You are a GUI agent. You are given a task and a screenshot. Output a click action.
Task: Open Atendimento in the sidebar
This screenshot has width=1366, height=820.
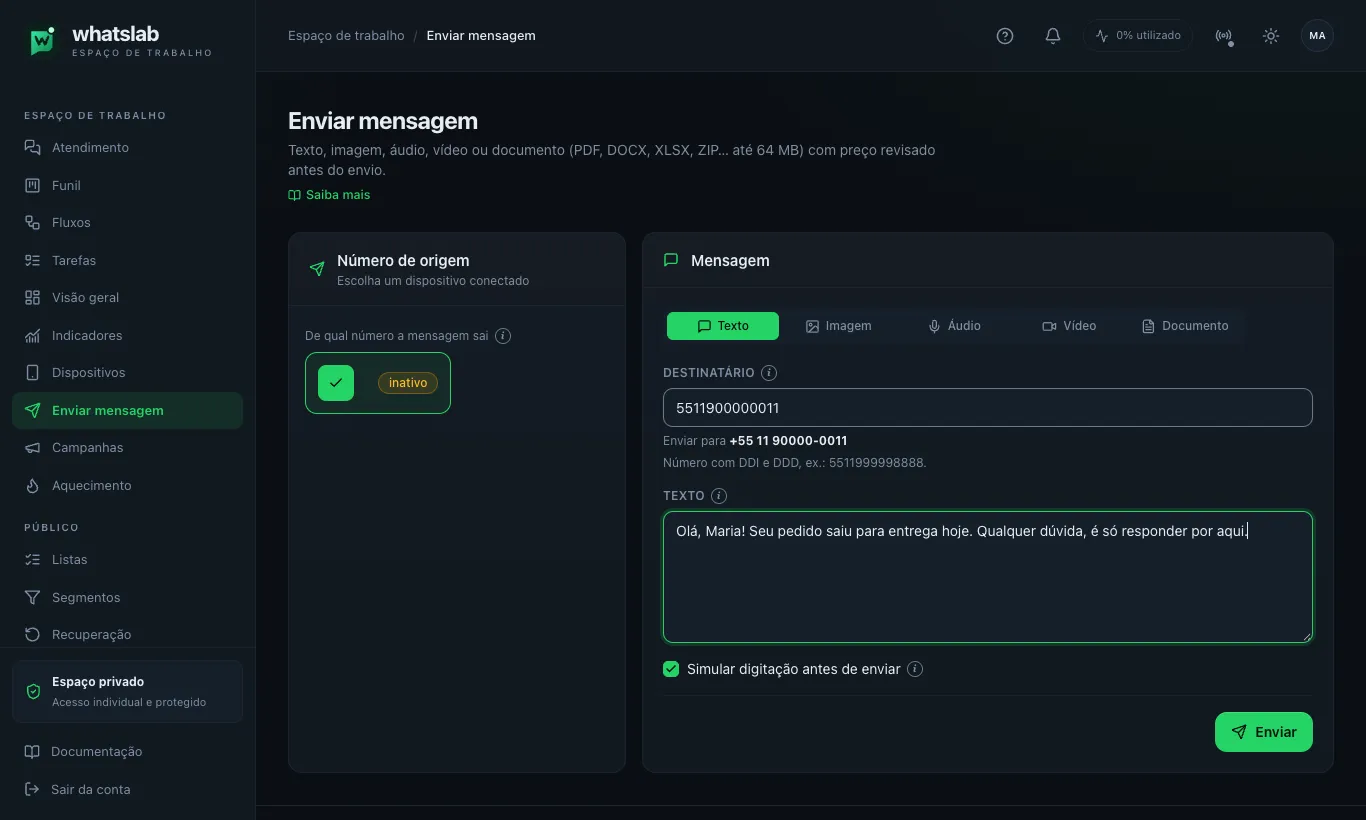click(127, 147)
